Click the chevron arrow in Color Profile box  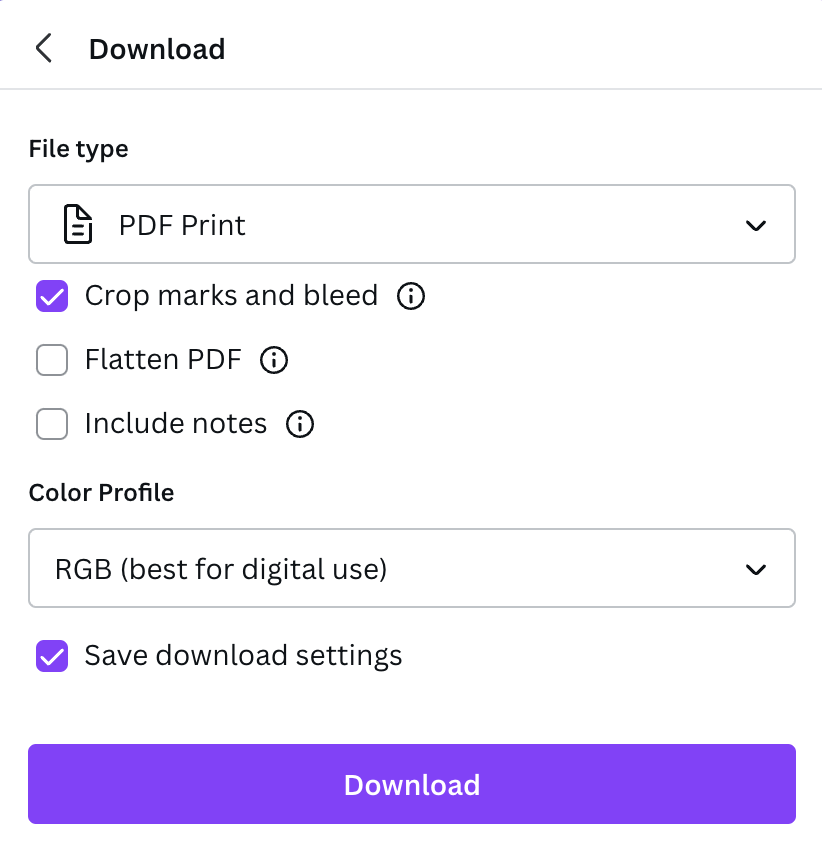tap(755, 569)
